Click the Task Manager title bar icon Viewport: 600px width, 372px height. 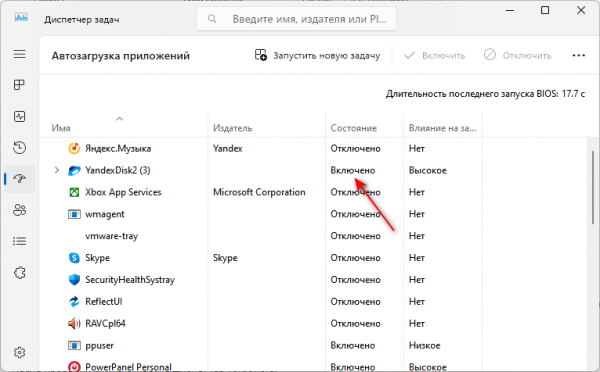[21, 17]
